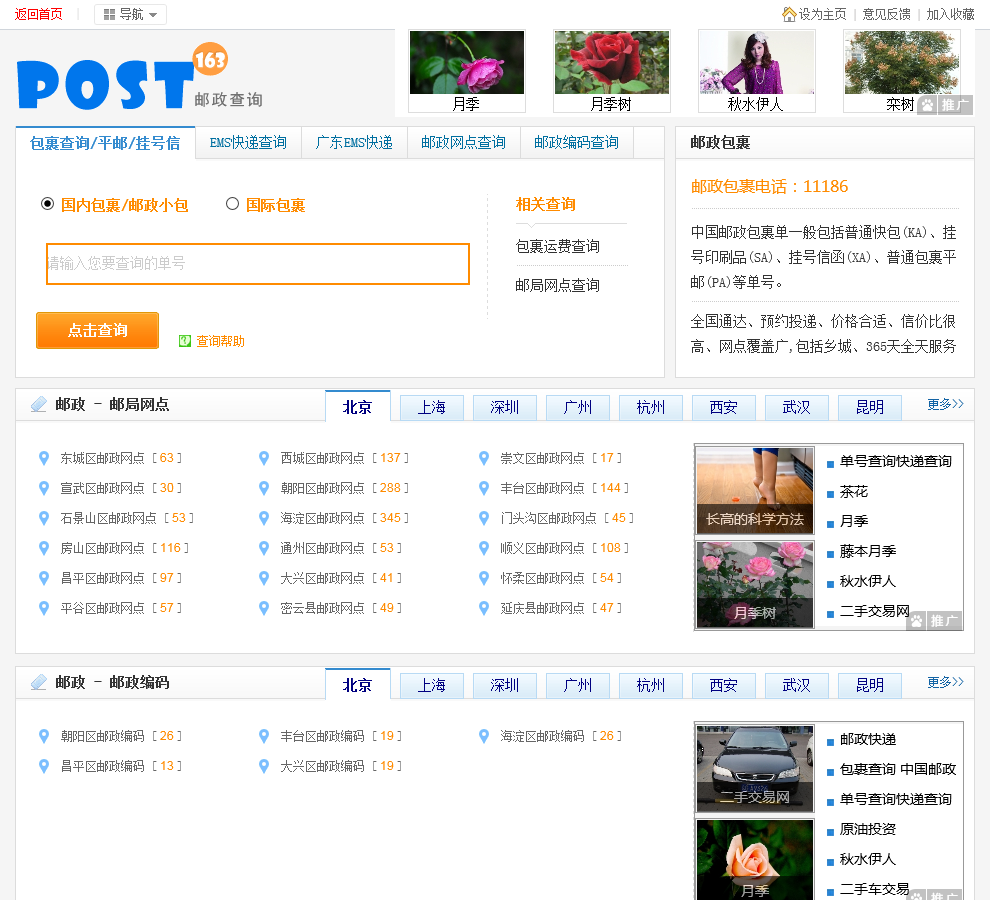The height and width of the screenshot is (900, 990).
Task: Select the 国内包裹/邮政小包 radio button
Action: click(x=47, y=204)
